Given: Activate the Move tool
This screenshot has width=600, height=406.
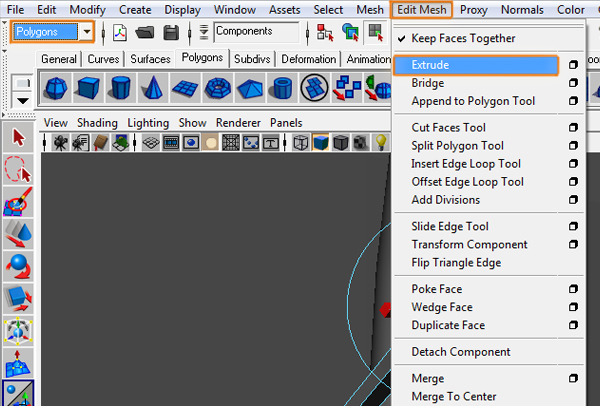Looking at the screenshot, I should [18, 234].
